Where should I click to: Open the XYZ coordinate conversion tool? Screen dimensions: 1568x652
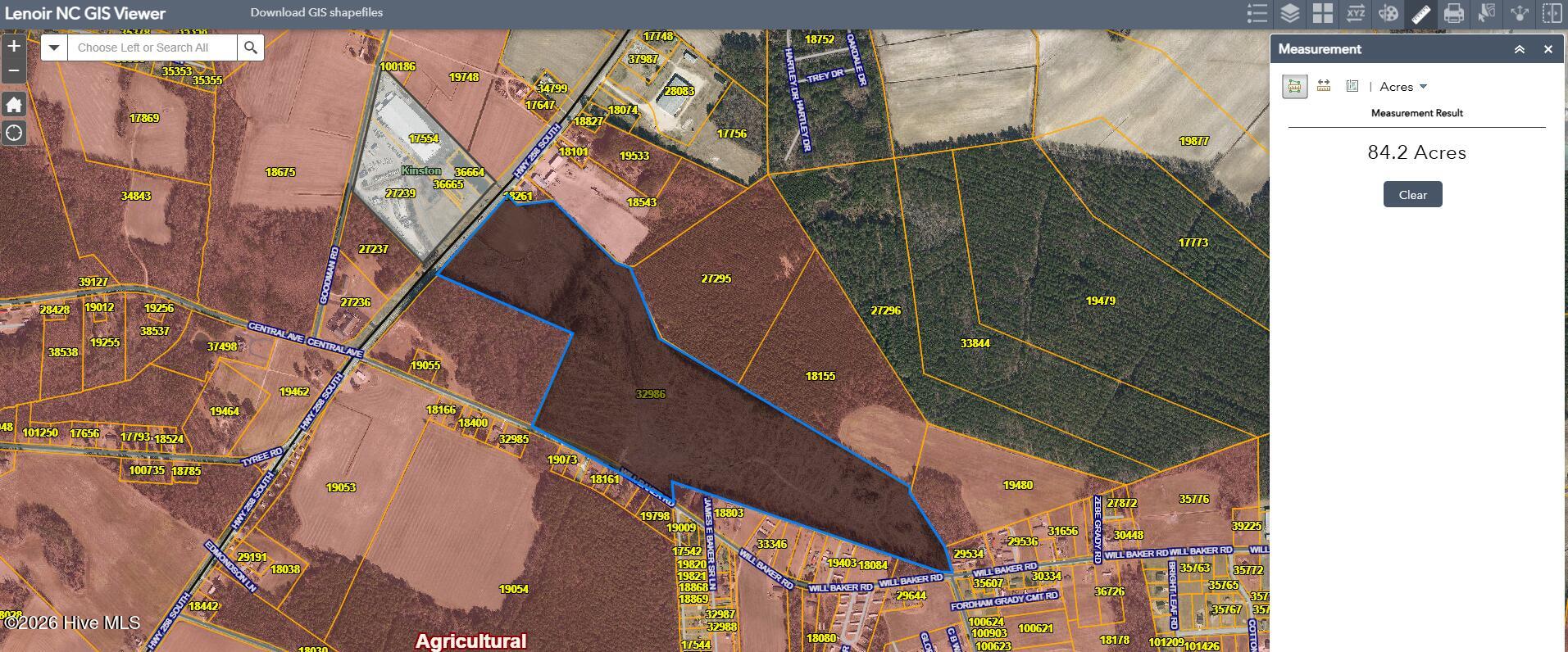point(1355,14)
